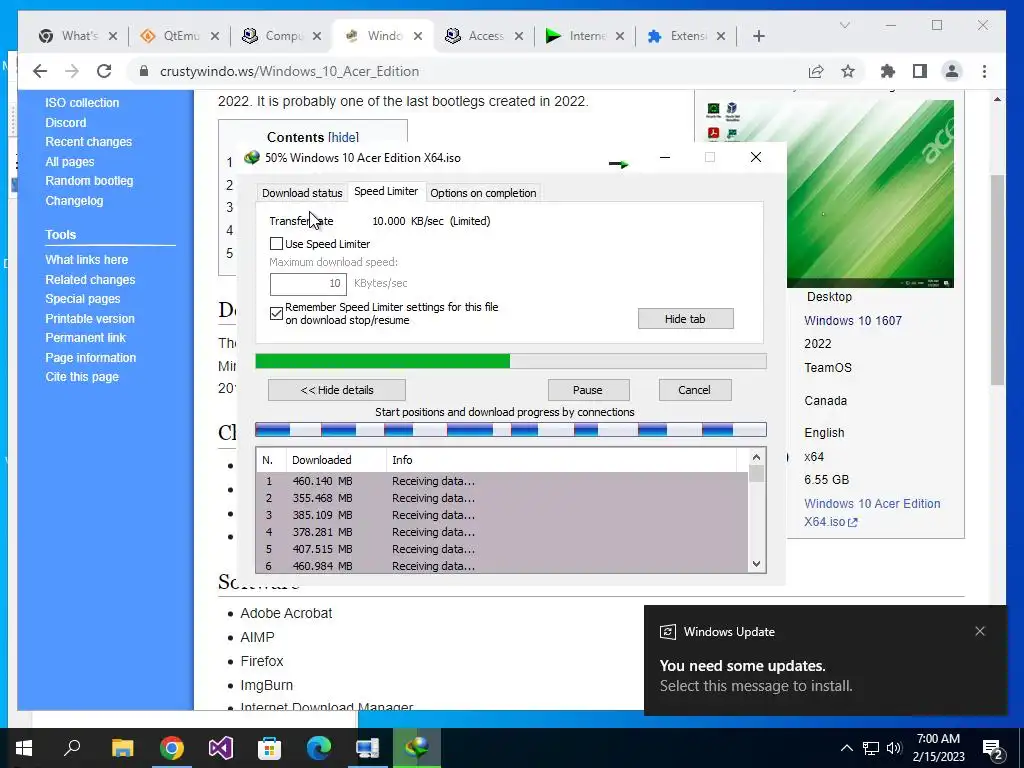The height and width of the screenshot is (768, 1024).
Task: Open What links here tool link
Action: click(86, 259)
